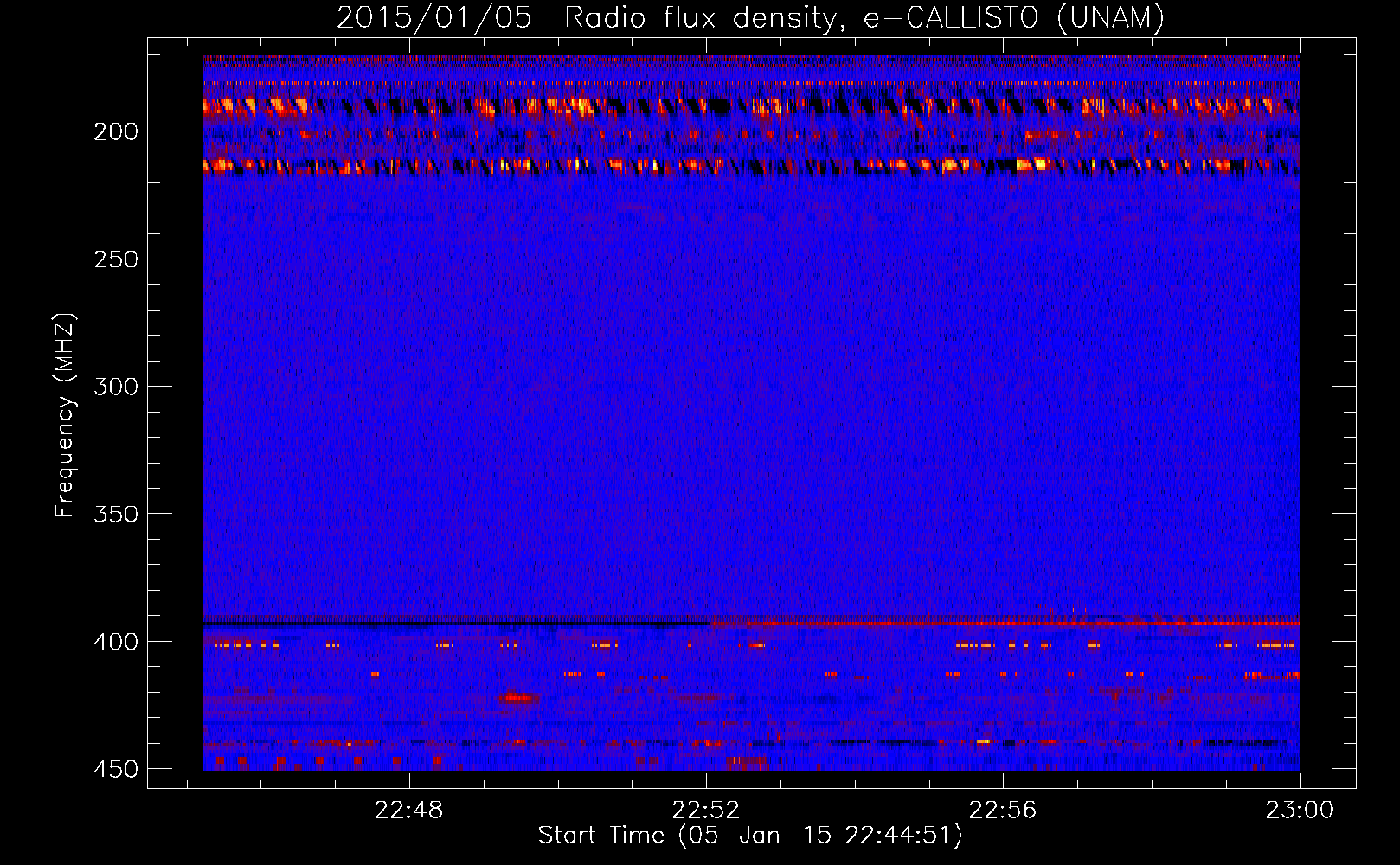
Task: Click the 350 frequency tick label
Action: (115, 514)
